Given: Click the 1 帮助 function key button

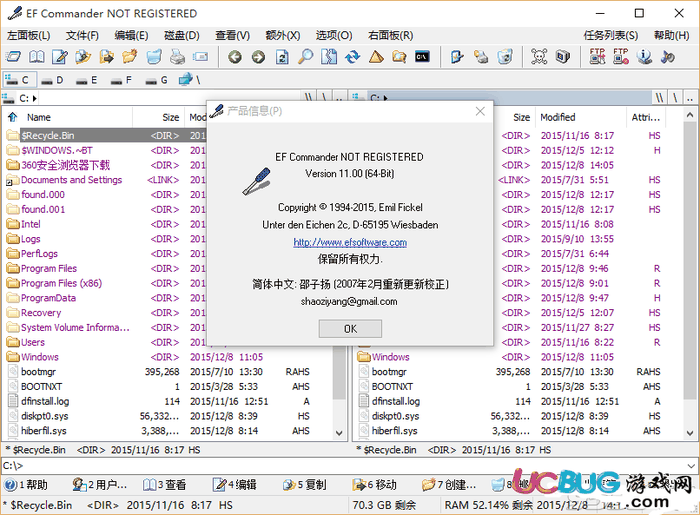Looking at the screenshot, I should click(26, 485).
